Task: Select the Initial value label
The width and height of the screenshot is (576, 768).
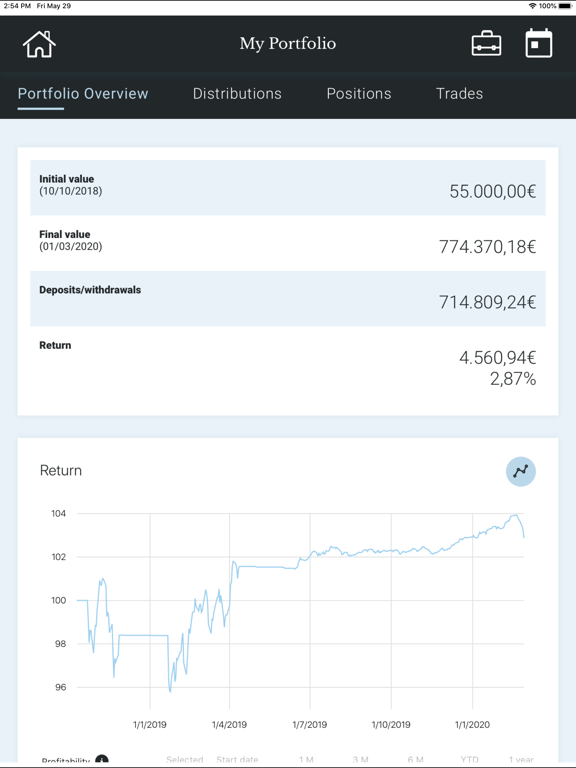Action: [x=67, y=179]
